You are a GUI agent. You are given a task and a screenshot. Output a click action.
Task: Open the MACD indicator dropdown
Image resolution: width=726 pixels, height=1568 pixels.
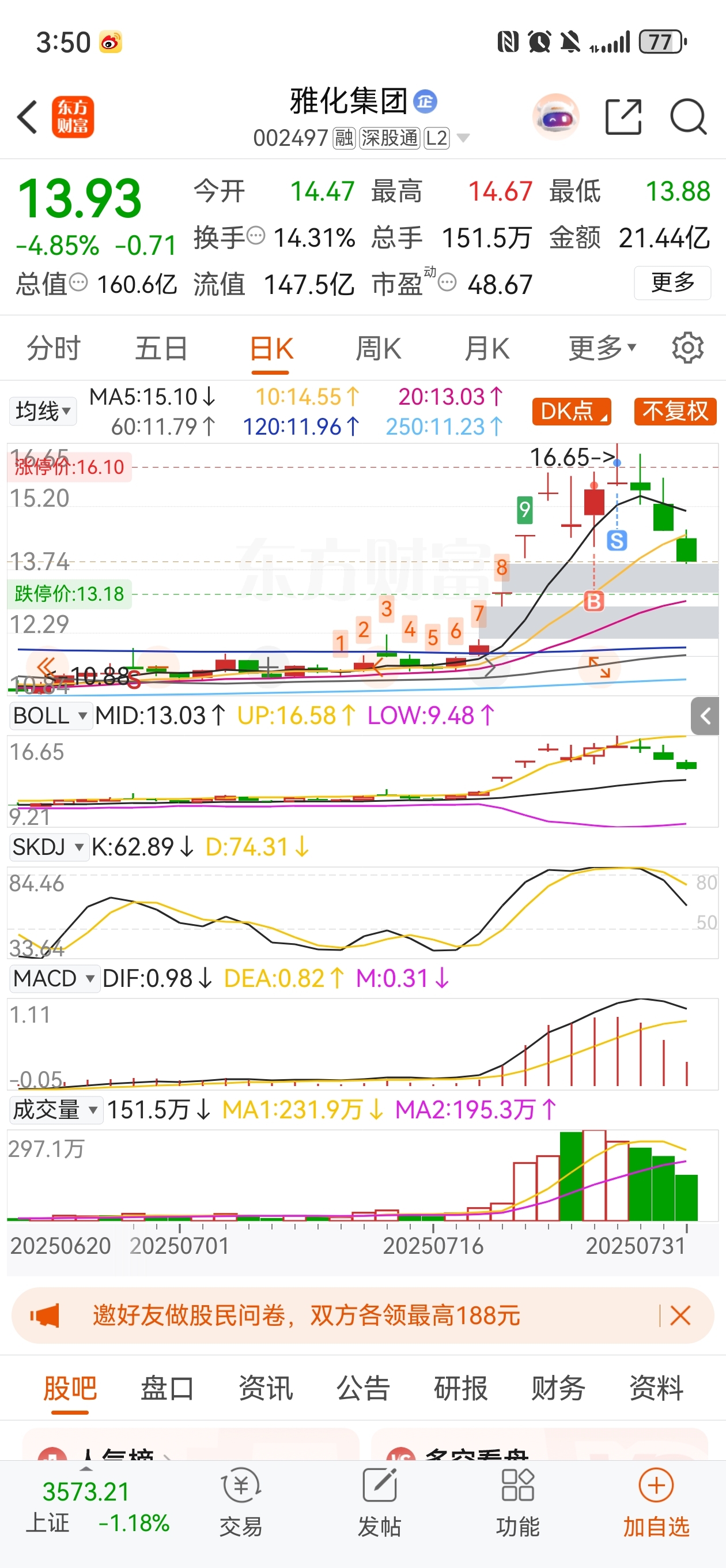click(54, 978)
